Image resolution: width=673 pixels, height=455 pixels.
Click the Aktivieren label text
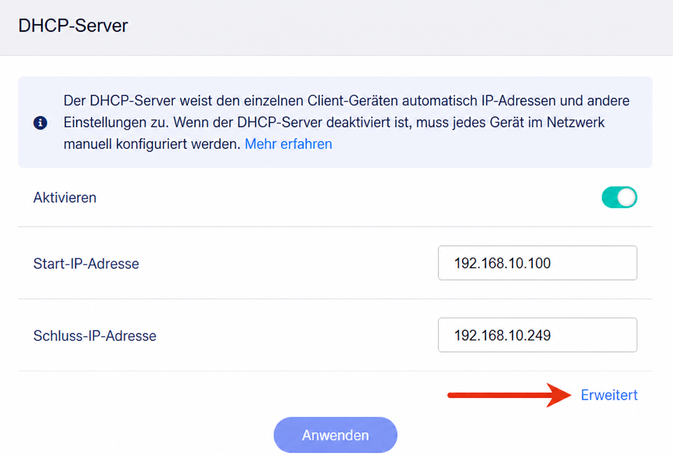65,198
